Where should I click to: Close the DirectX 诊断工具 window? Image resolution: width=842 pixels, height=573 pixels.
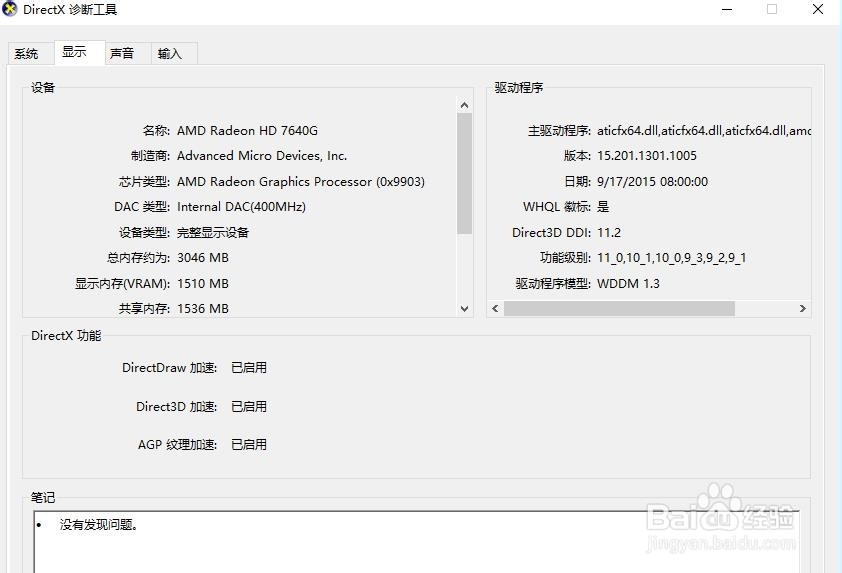[818, 9]
